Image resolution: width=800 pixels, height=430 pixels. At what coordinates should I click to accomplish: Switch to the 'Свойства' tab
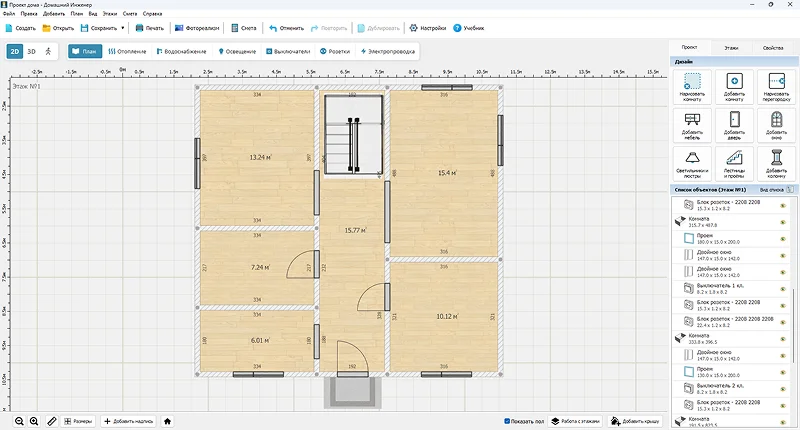(x=773, y=48)
